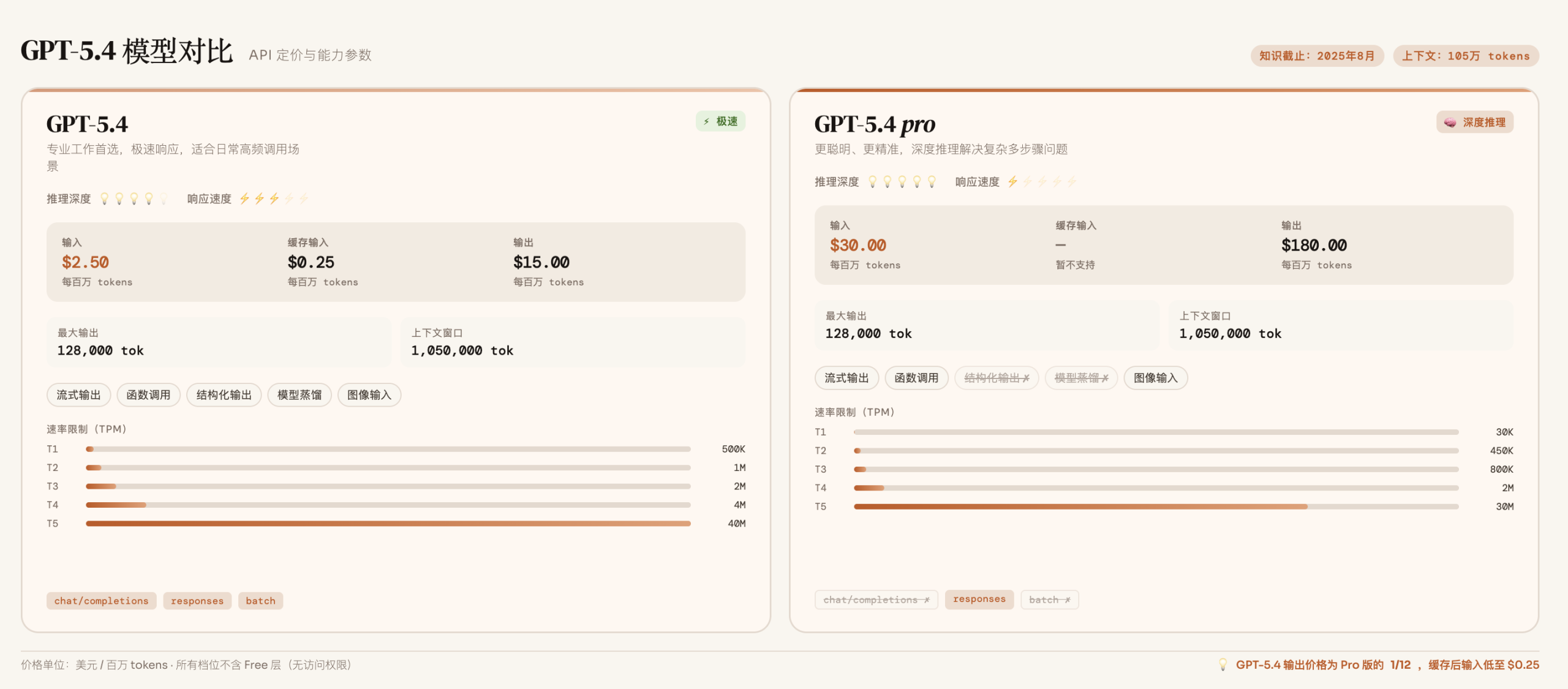
Task: Switch to the responses endpoint tab on GPT-5.4
Action: point(197,601)
